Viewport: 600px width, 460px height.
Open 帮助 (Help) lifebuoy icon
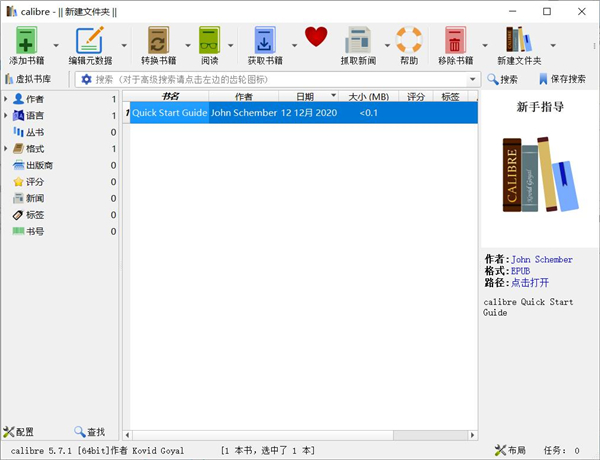click(409, 41)
